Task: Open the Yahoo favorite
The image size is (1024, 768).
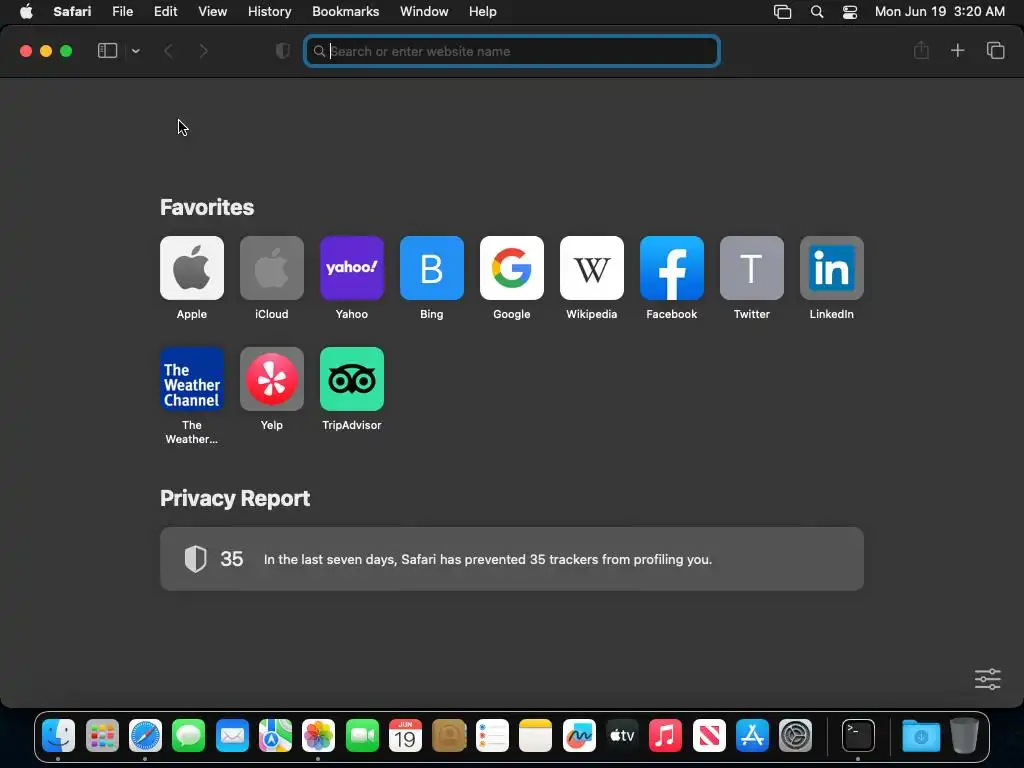Action: tap(351, 268)
